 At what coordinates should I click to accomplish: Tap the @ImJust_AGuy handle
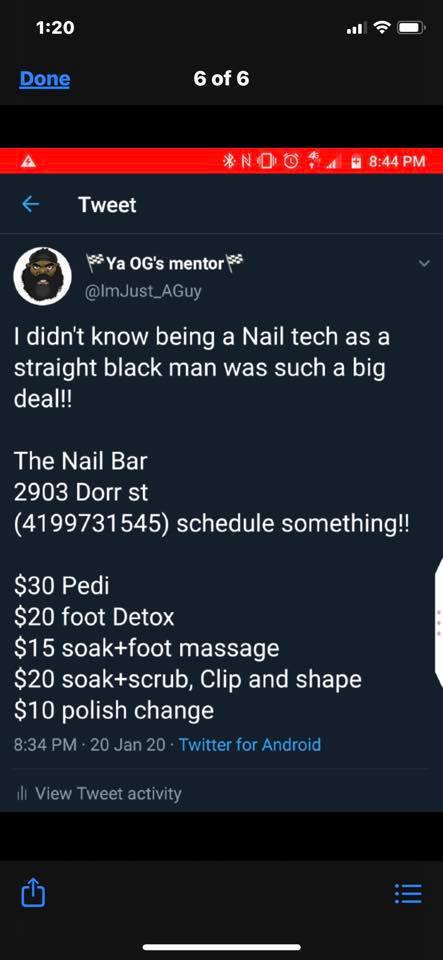coord(144,291)
